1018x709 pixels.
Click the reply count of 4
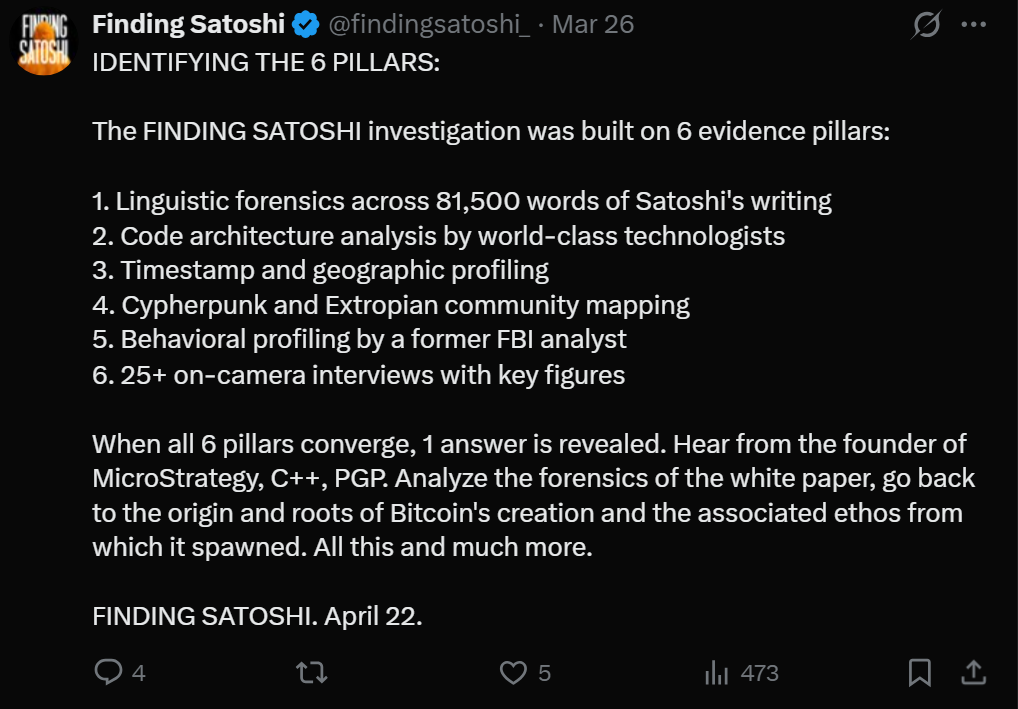click(138, 673)
